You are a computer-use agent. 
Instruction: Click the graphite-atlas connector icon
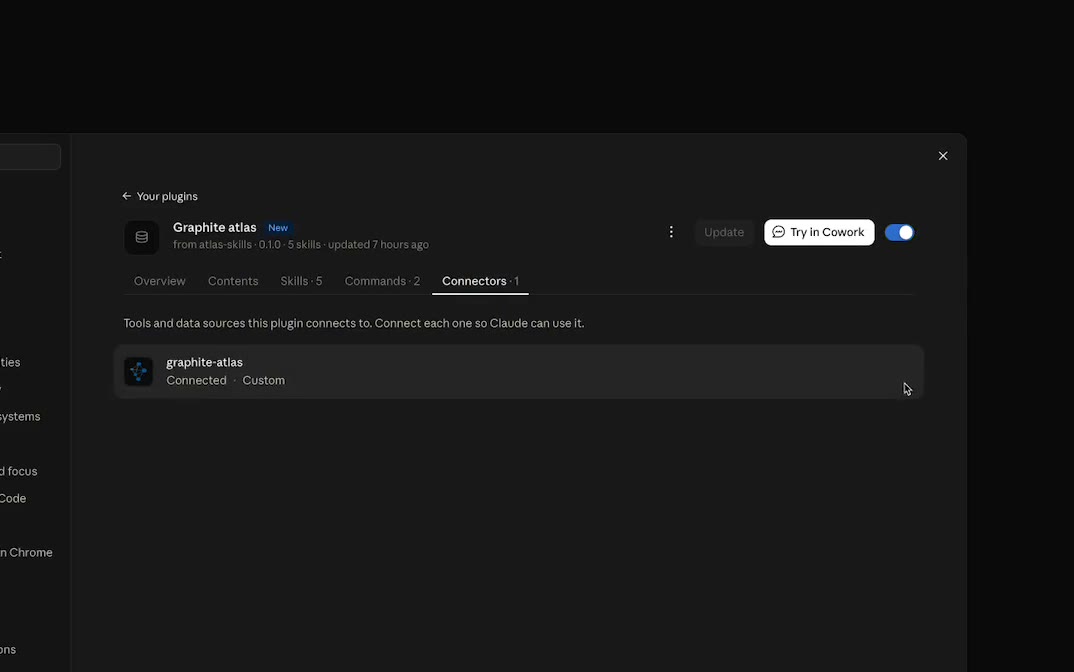[138, 371]
